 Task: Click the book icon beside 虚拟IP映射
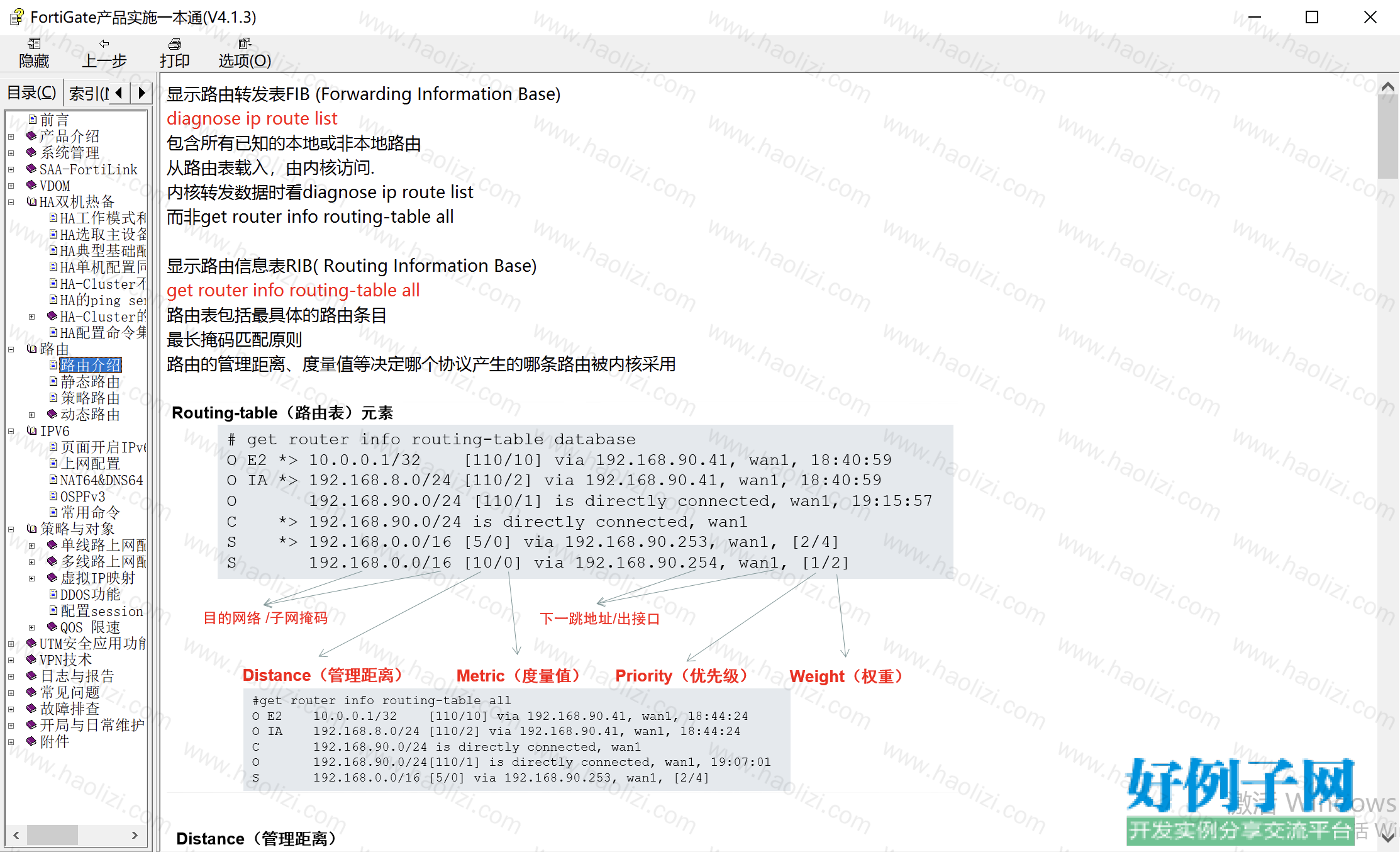click(52, 578)
